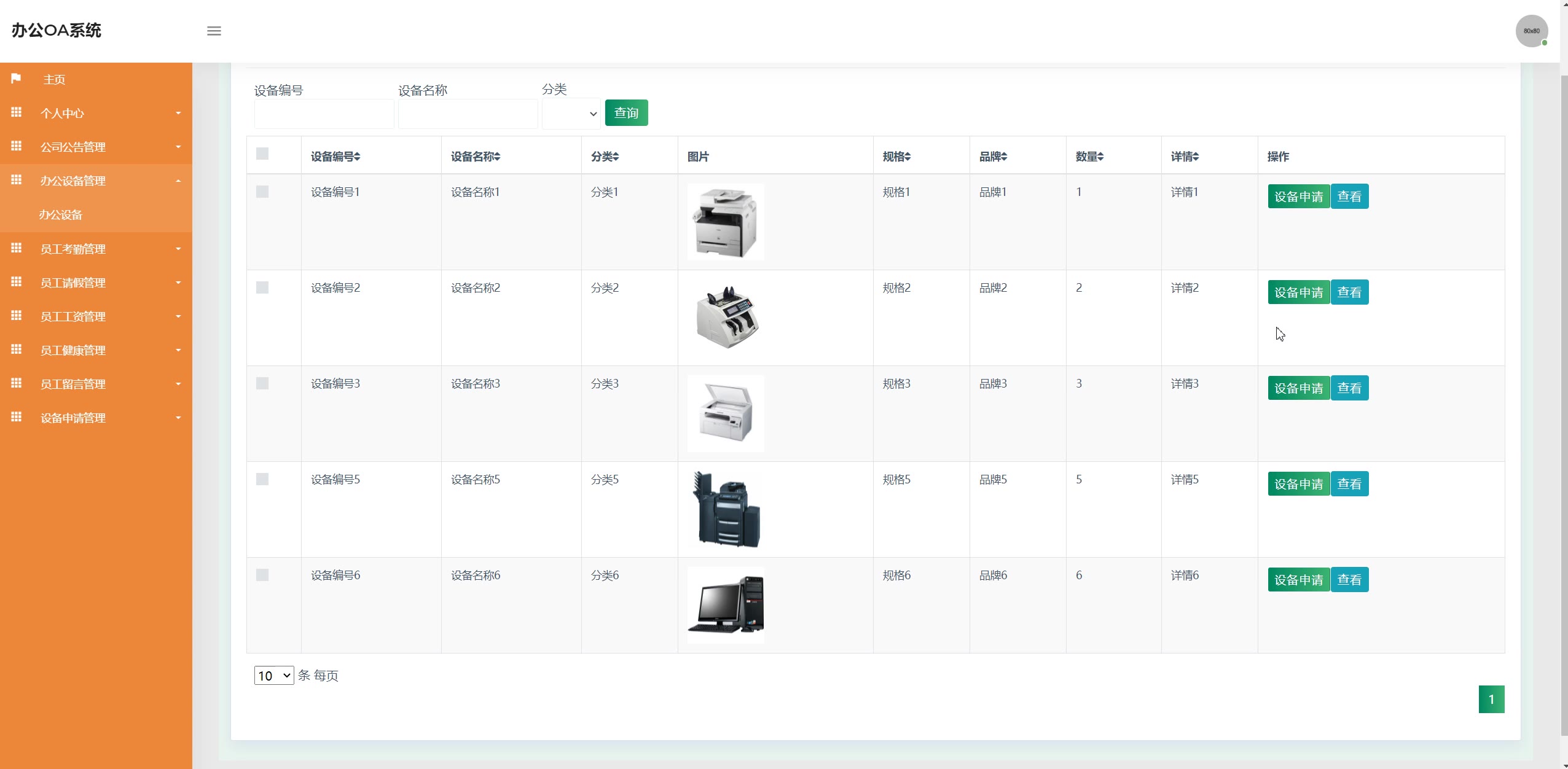Collapse the 办公设备管理 menu arrow
The image size is (1568, 769).
tap(178, 181)
